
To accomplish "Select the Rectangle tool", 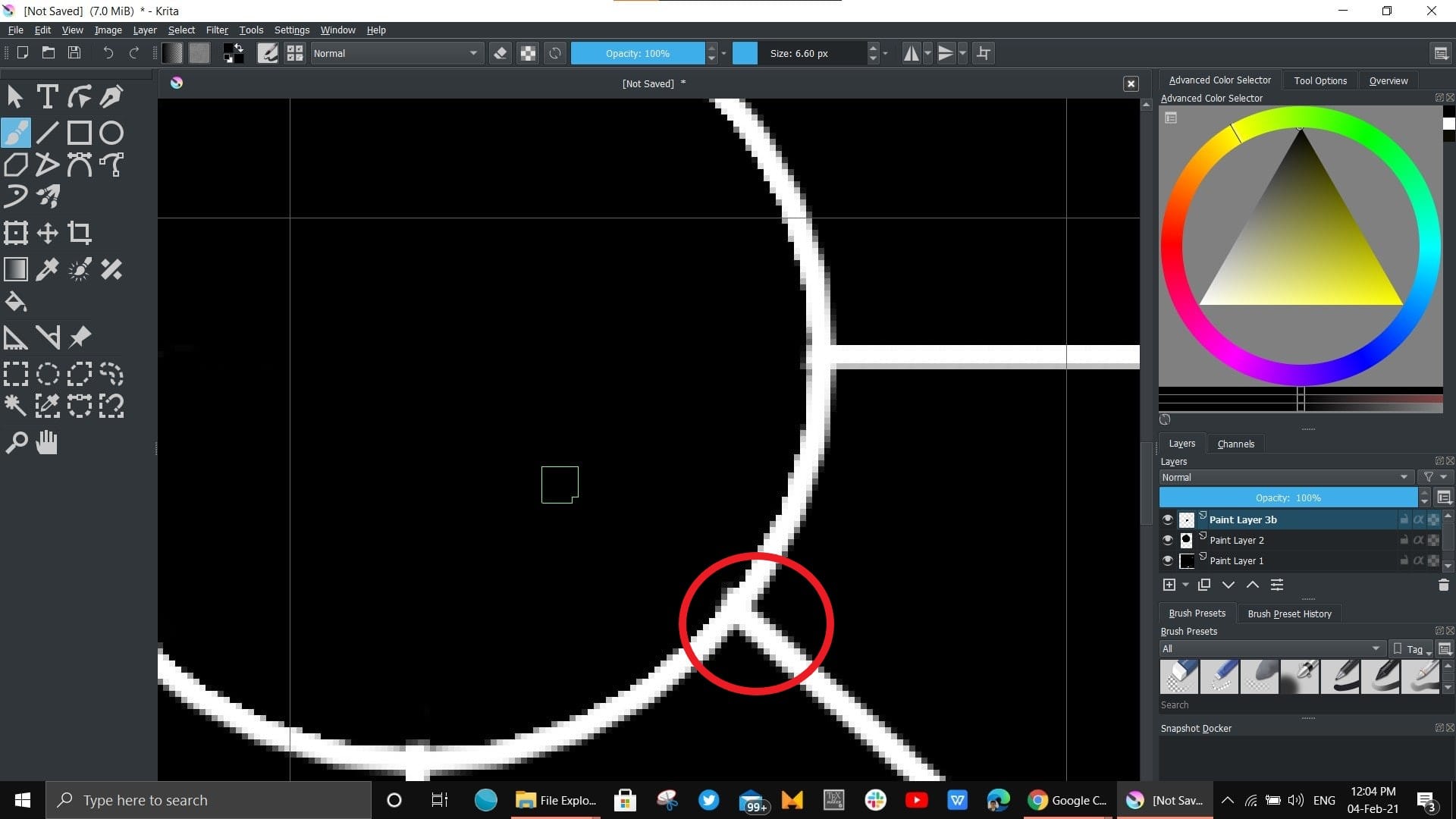I will tap(79, 133).
